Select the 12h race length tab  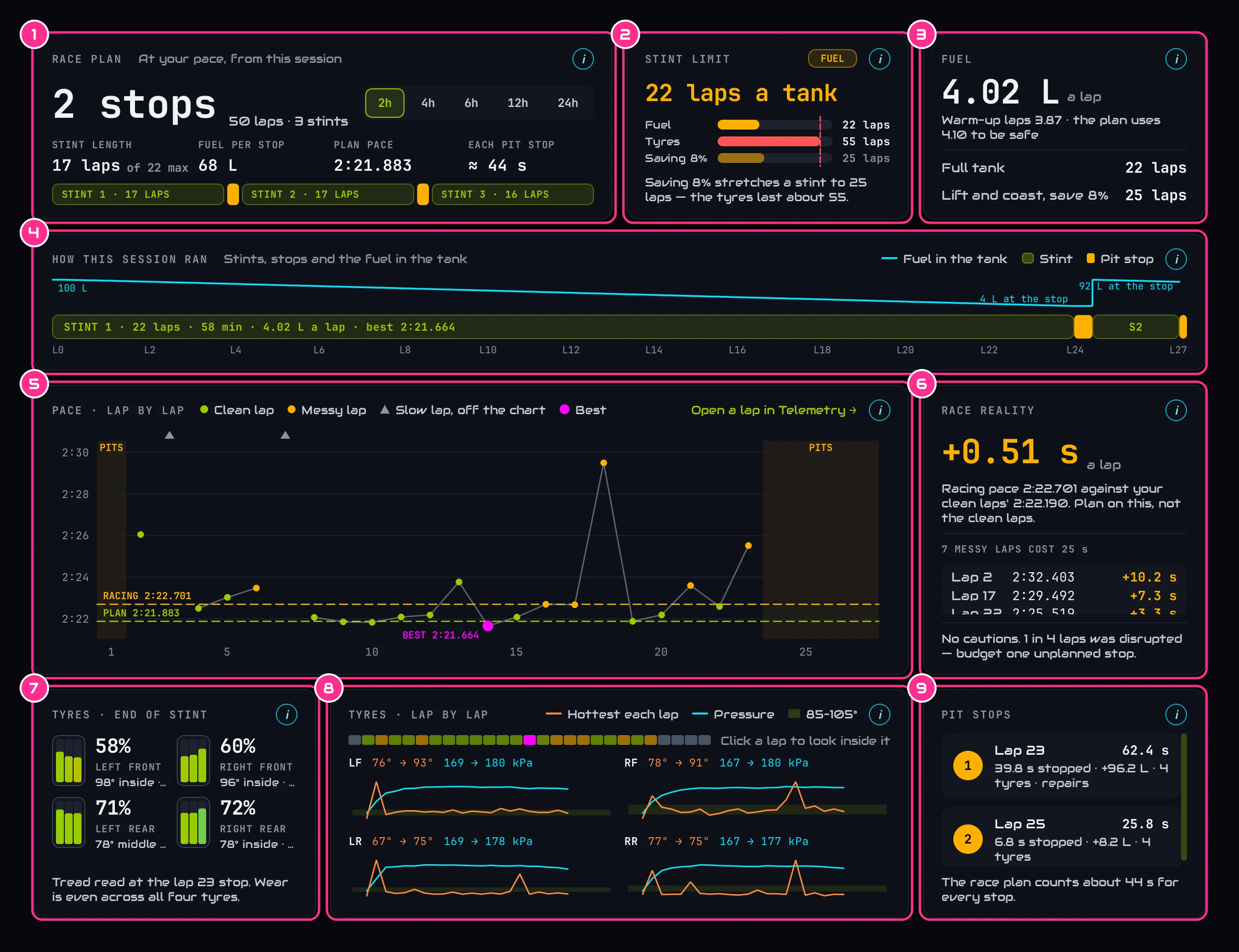517,103
